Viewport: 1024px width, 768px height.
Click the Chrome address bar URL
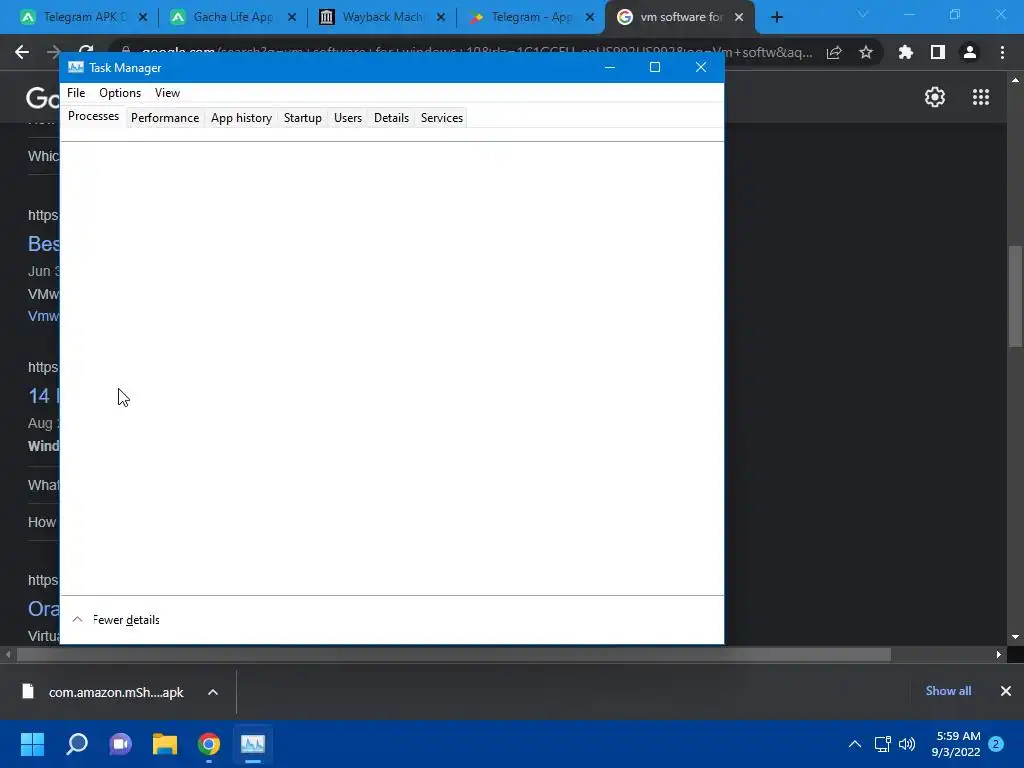pyautogui.click(x=477, y=50)
